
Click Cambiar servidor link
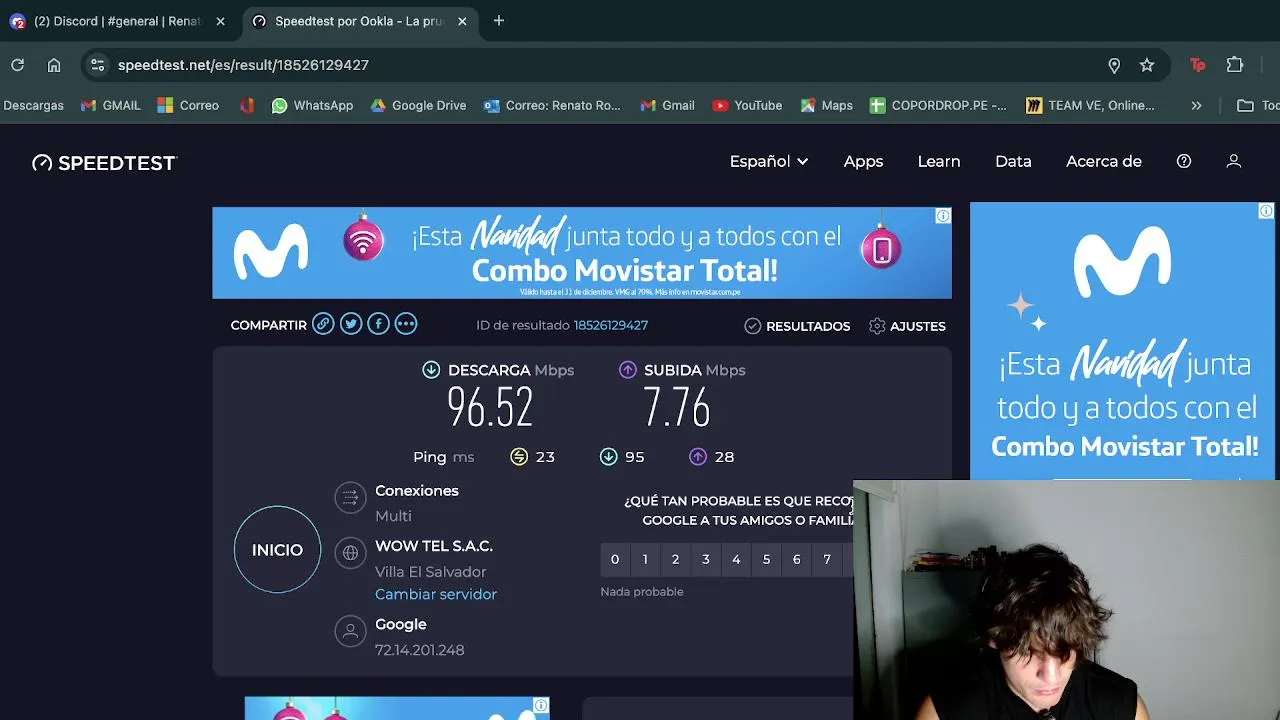[x=436, y=594]
